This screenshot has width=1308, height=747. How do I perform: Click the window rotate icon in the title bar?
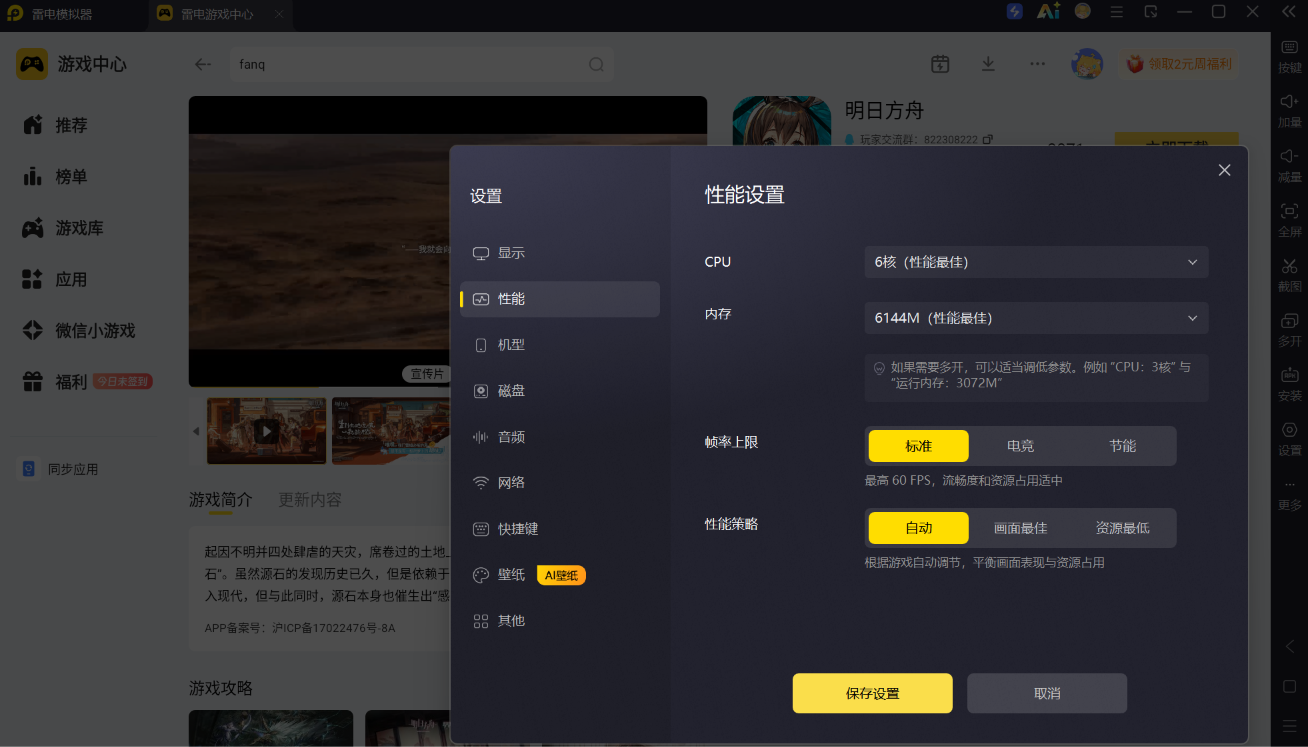pos(1151,12)
